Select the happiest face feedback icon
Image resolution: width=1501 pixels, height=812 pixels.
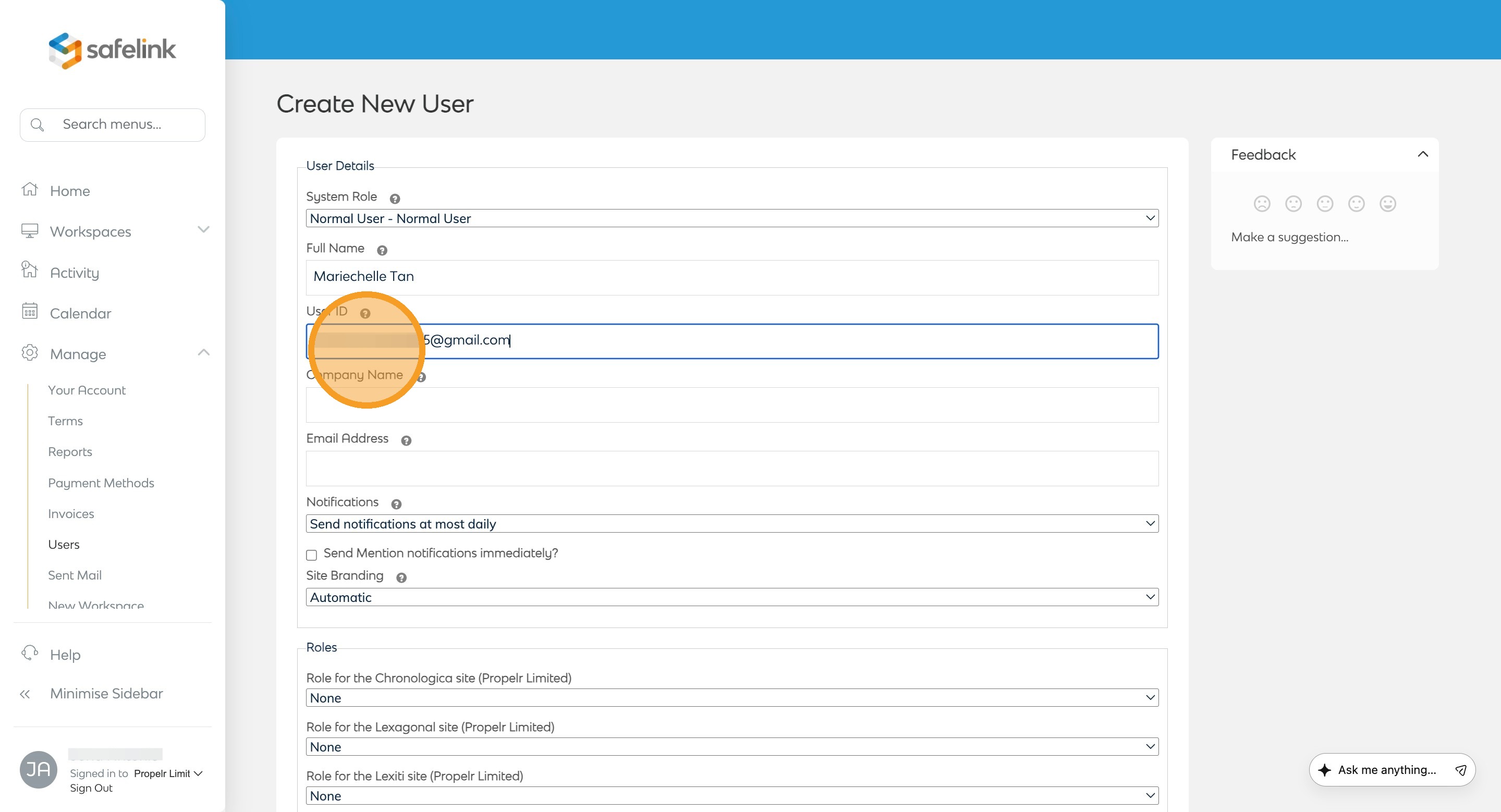1387,204
